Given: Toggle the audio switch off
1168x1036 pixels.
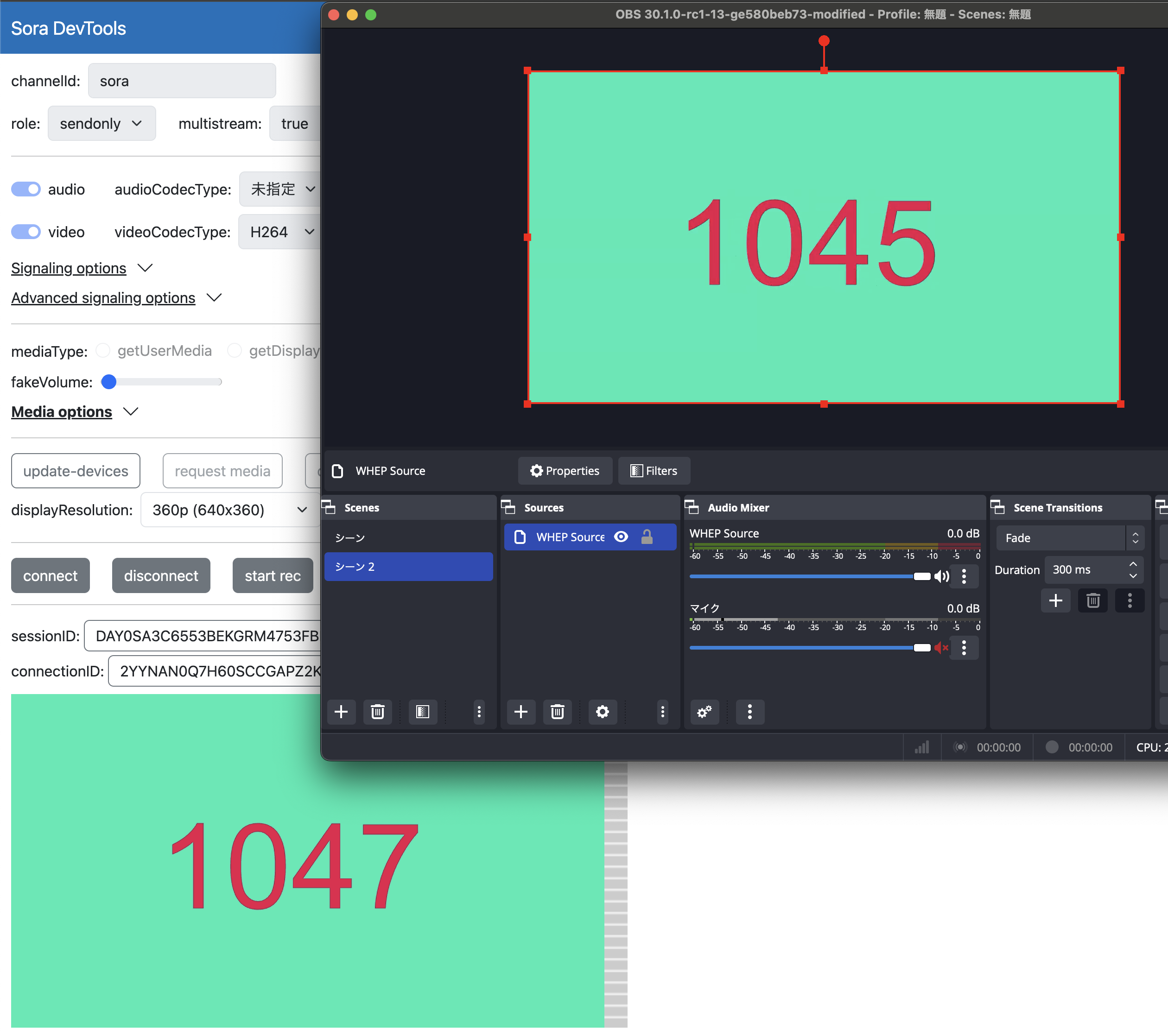Looking at the screenshot, I should point(25,189).
